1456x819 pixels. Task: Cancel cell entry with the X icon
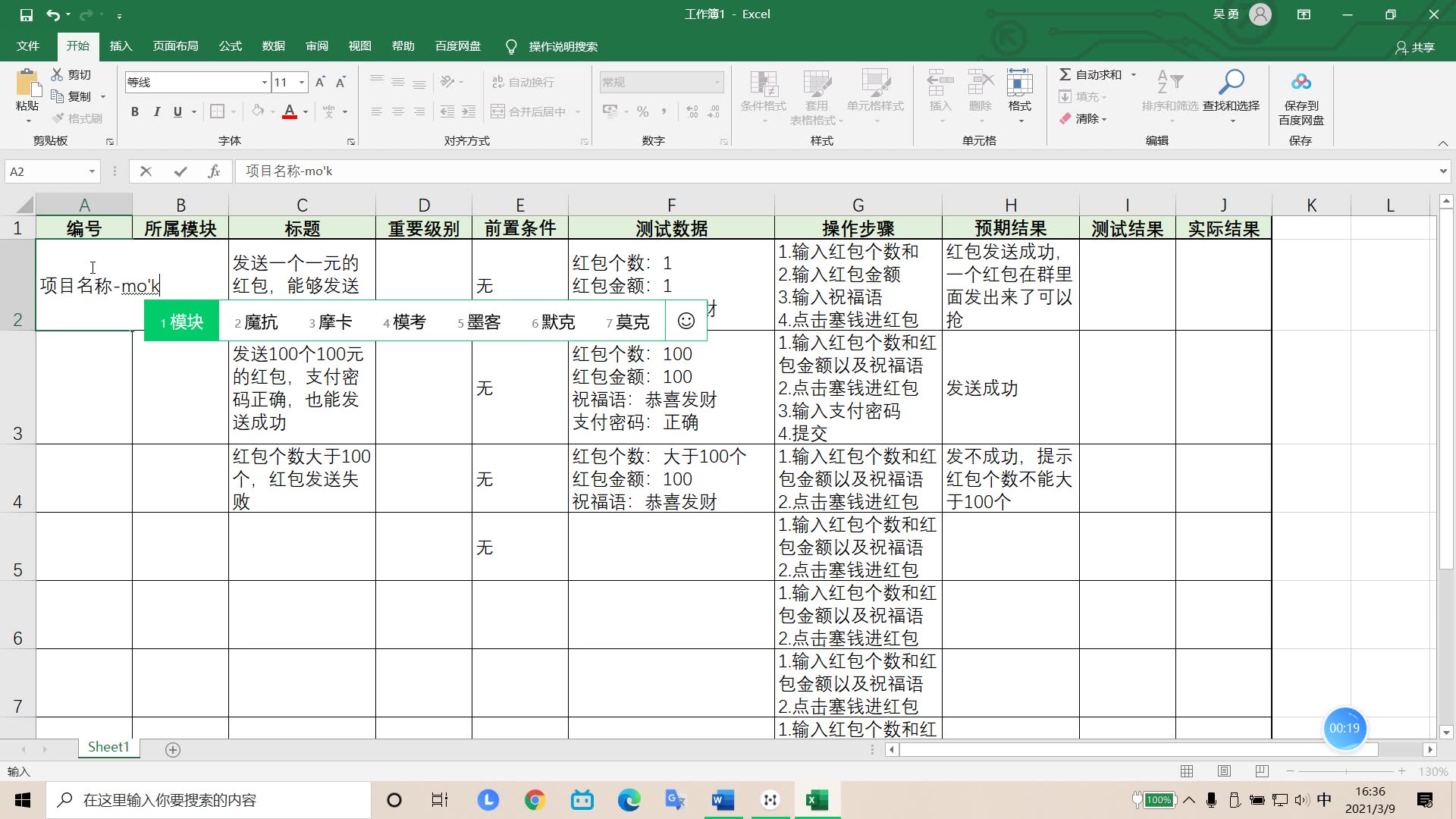146,171
